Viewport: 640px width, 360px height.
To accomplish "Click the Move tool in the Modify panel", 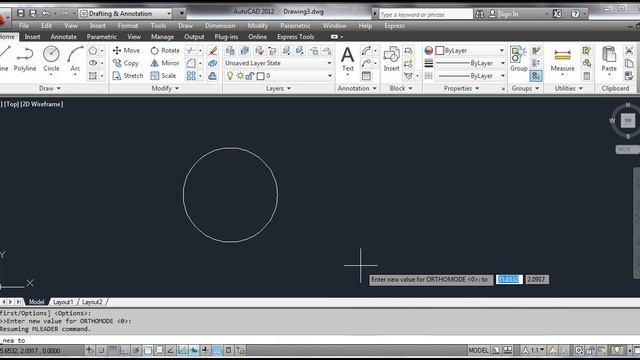I will point(127,50).
